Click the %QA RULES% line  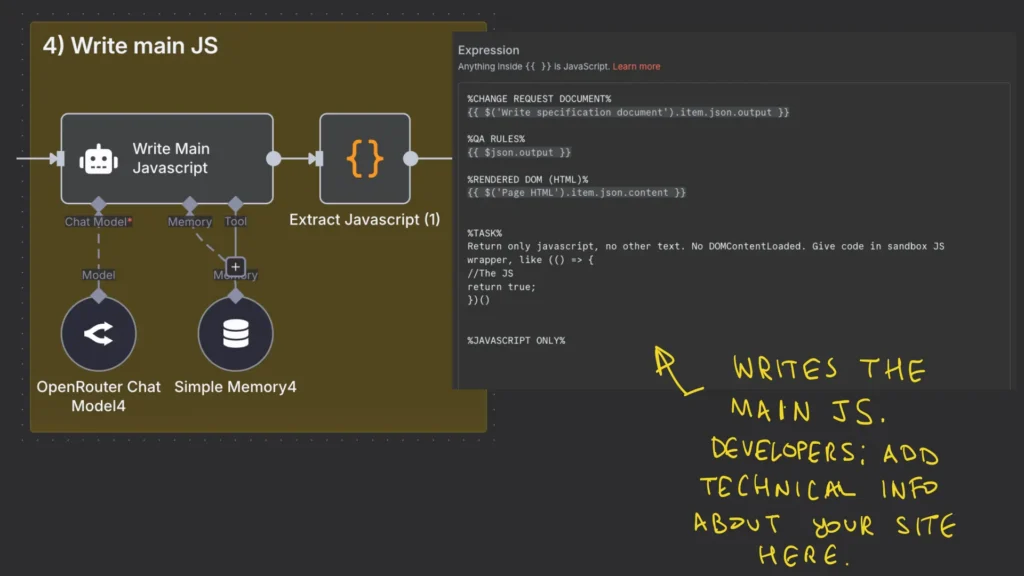click(496, 139)
